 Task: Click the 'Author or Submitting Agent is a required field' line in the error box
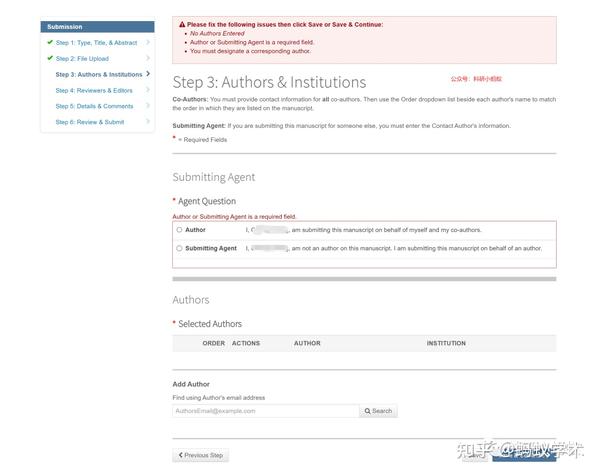click(252, 42)
